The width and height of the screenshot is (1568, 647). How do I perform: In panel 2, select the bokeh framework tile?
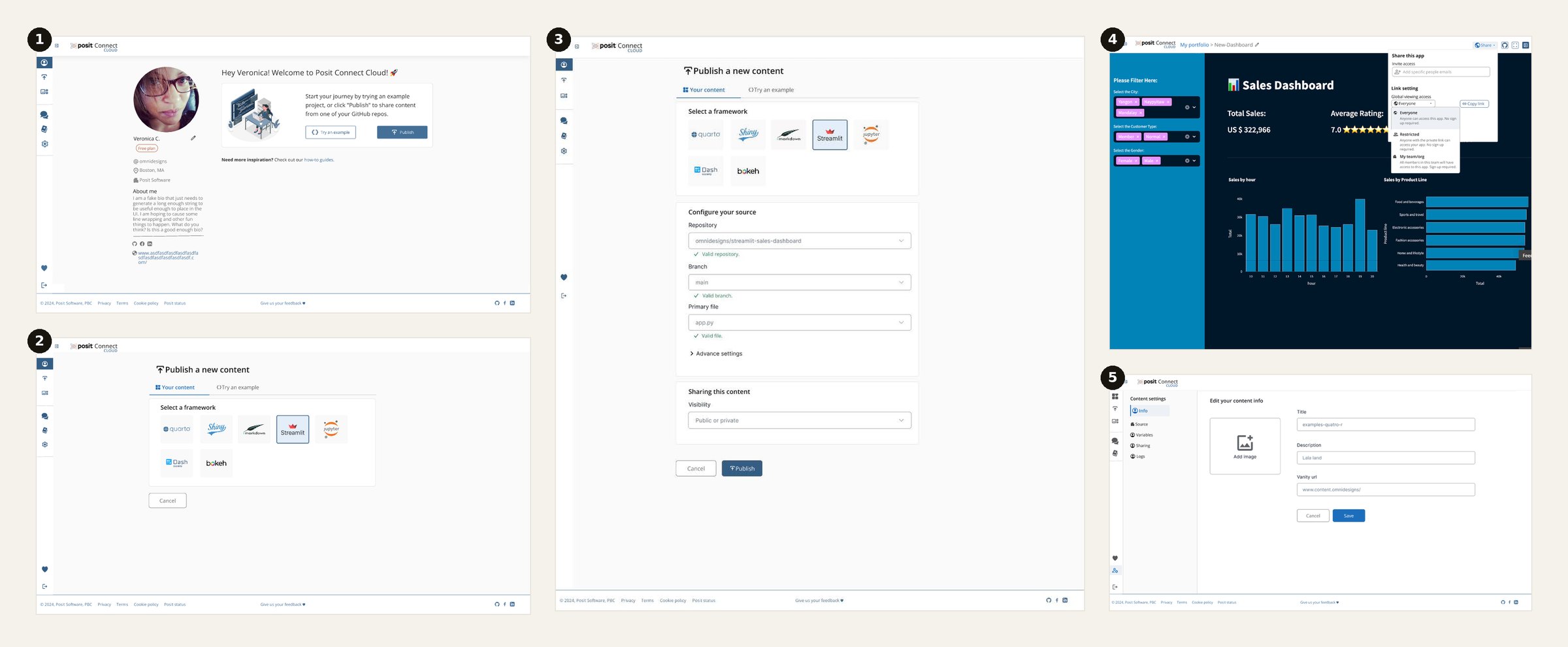click(216, 463)
